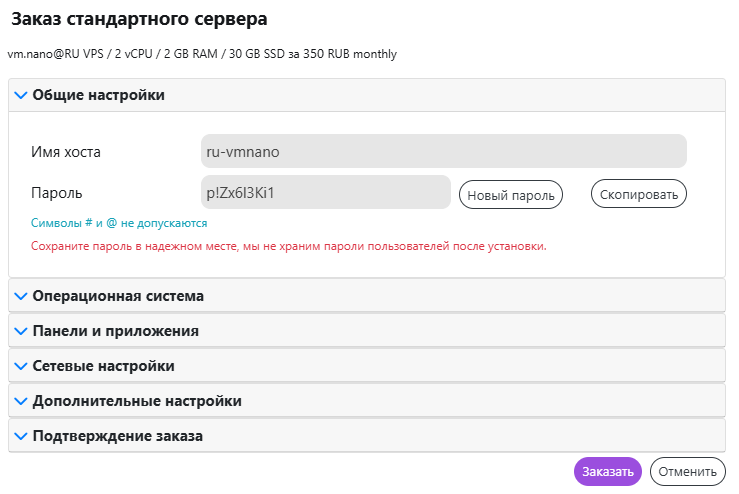
Task: Generate a password with Новый пароль
Action: [x=511, y=194]
